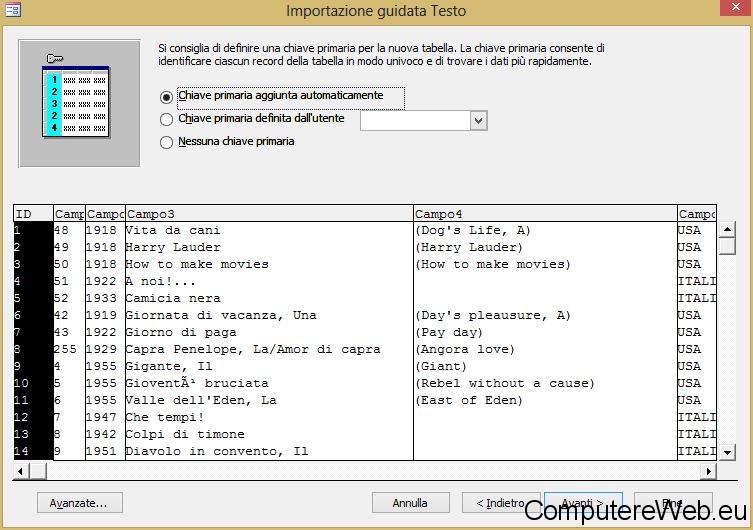Click the cell 'Camicia nera'

coord(269,299)
